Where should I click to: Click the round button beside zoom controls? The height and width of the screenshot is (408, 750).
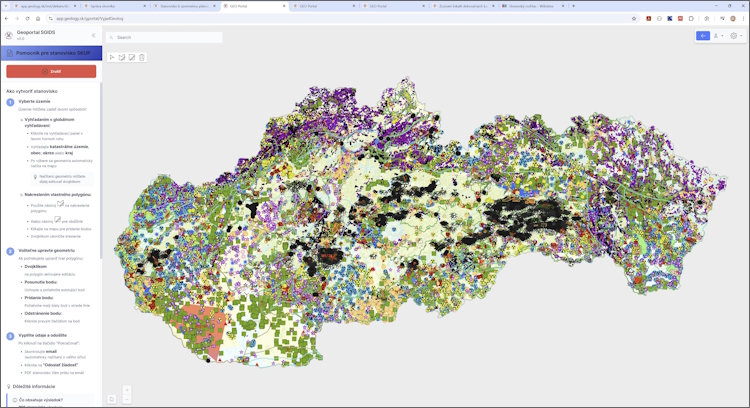(x=111, y=399)
